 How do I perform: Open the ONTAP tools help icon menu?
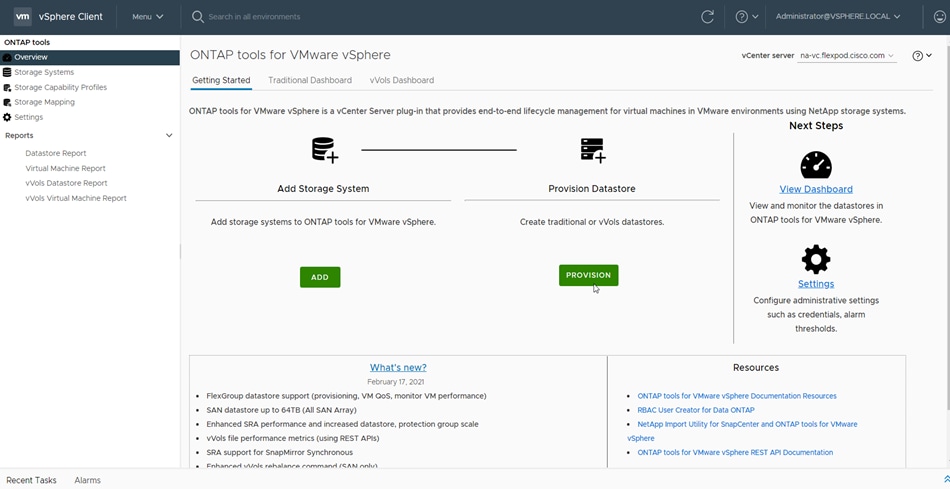pyautogui.click(x=922, y=56)
